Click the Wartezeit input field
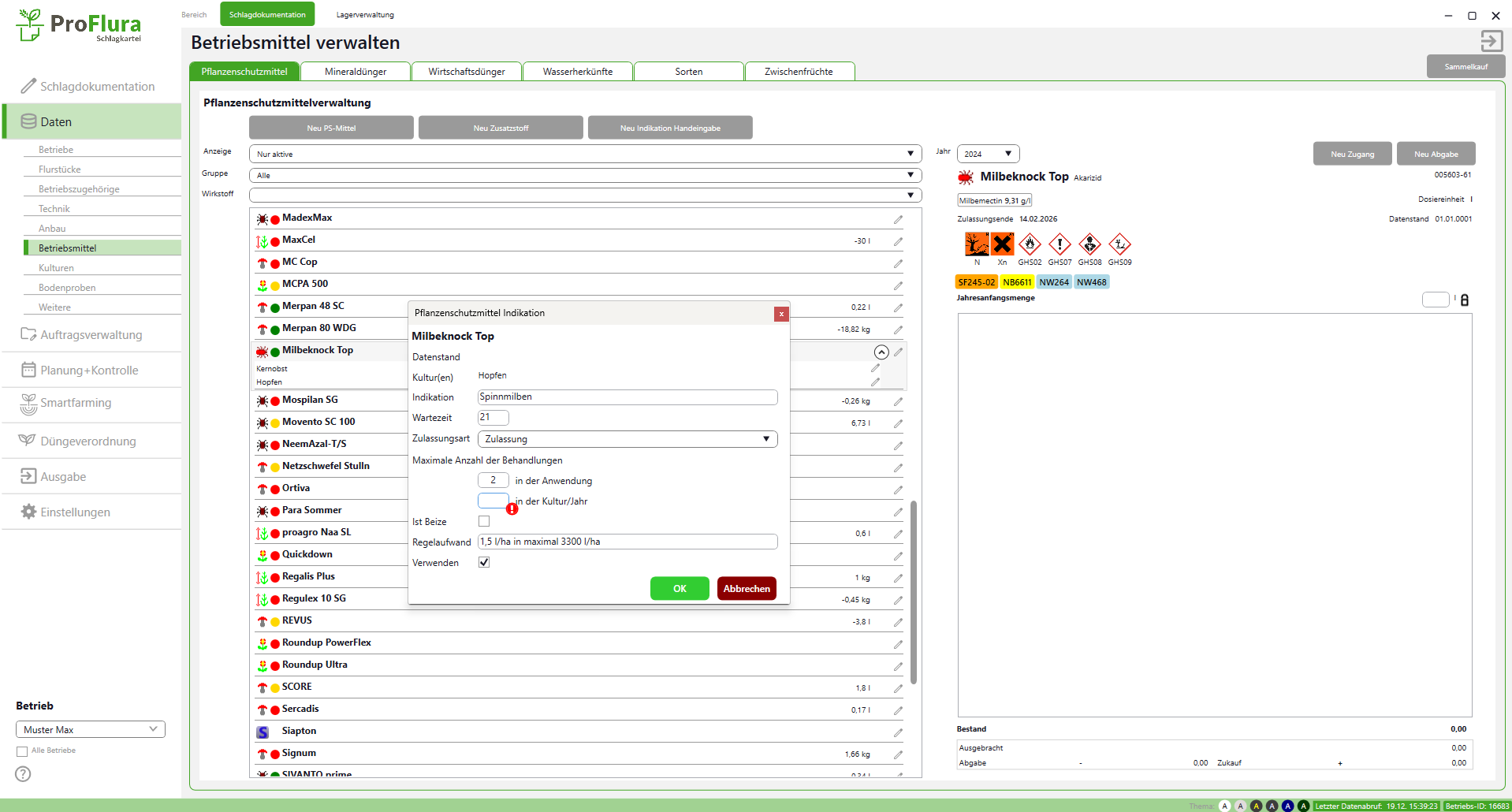The height and width of the screenshot is (812, 1512). click(493, 418)
